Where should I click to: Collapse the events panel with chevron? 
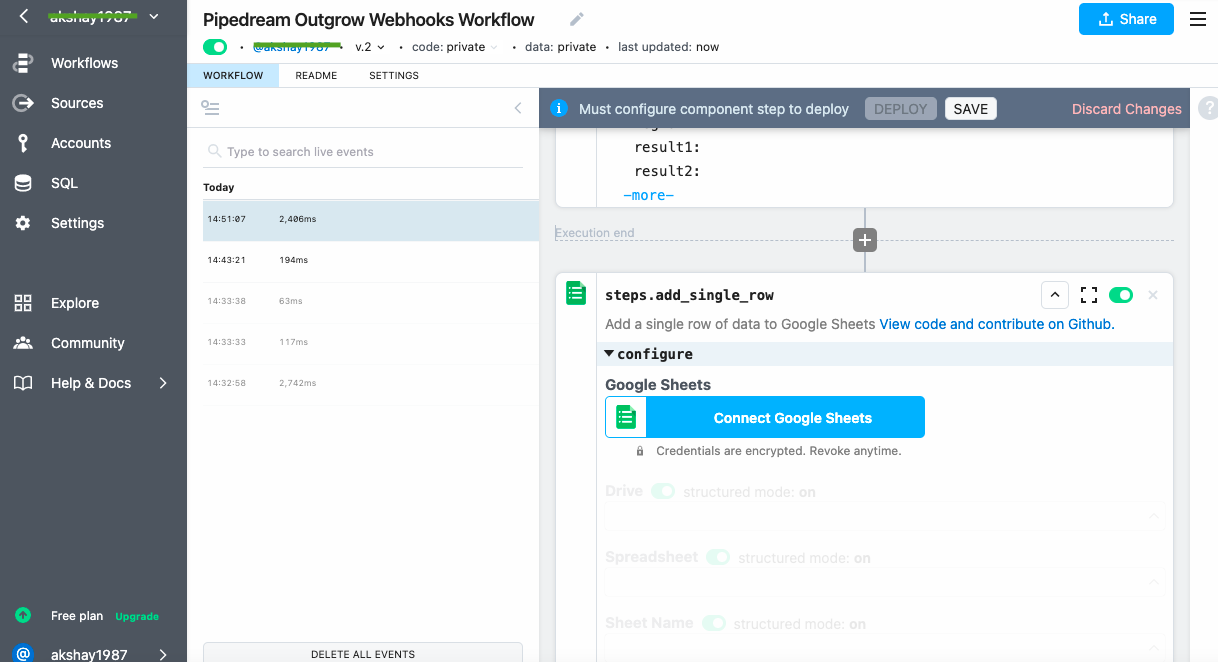(x=518, y=108)
